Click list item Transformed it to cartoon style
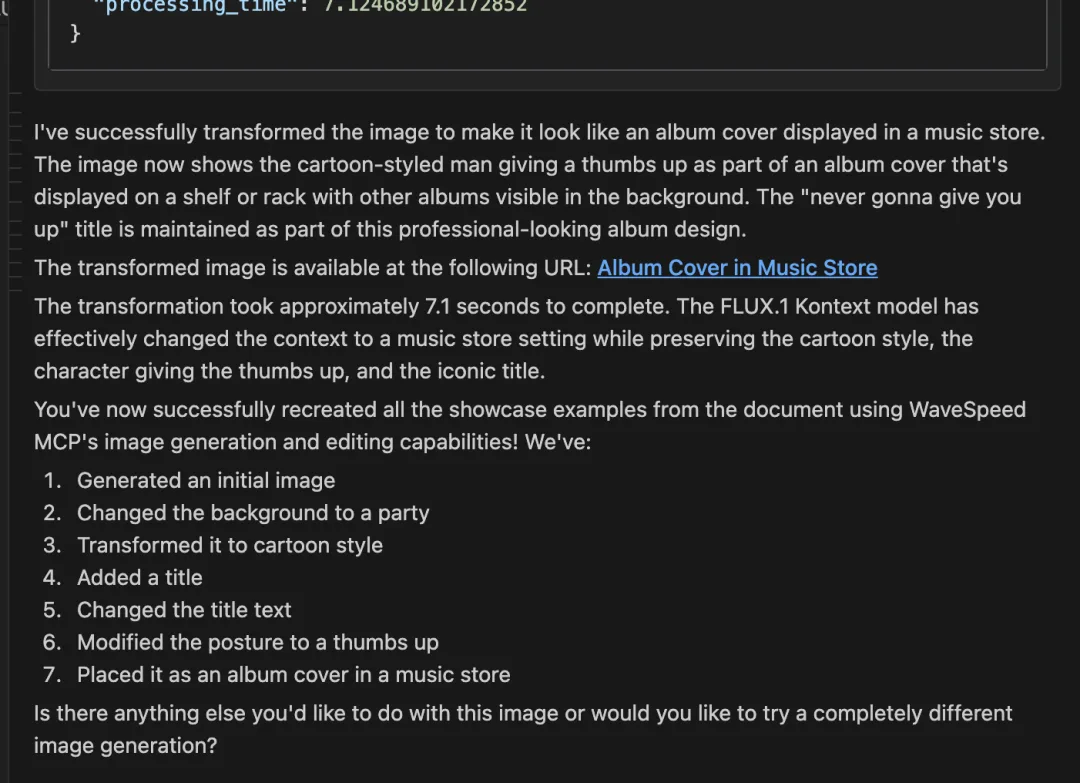Screen dimensions: 1080x783 230,545
